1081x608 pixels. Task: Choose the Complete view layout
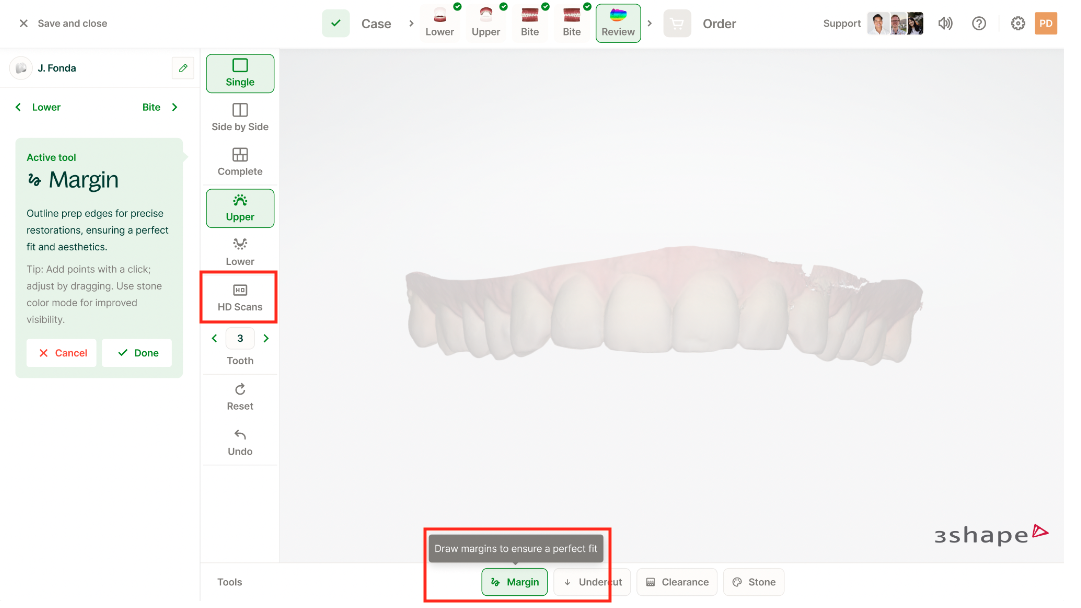tap(240, 162)
